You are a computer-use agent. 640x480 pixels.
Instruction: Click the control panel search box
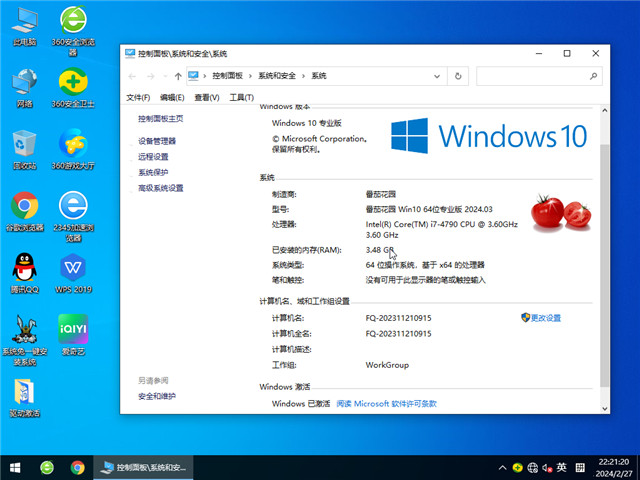[x=539, y=76]
